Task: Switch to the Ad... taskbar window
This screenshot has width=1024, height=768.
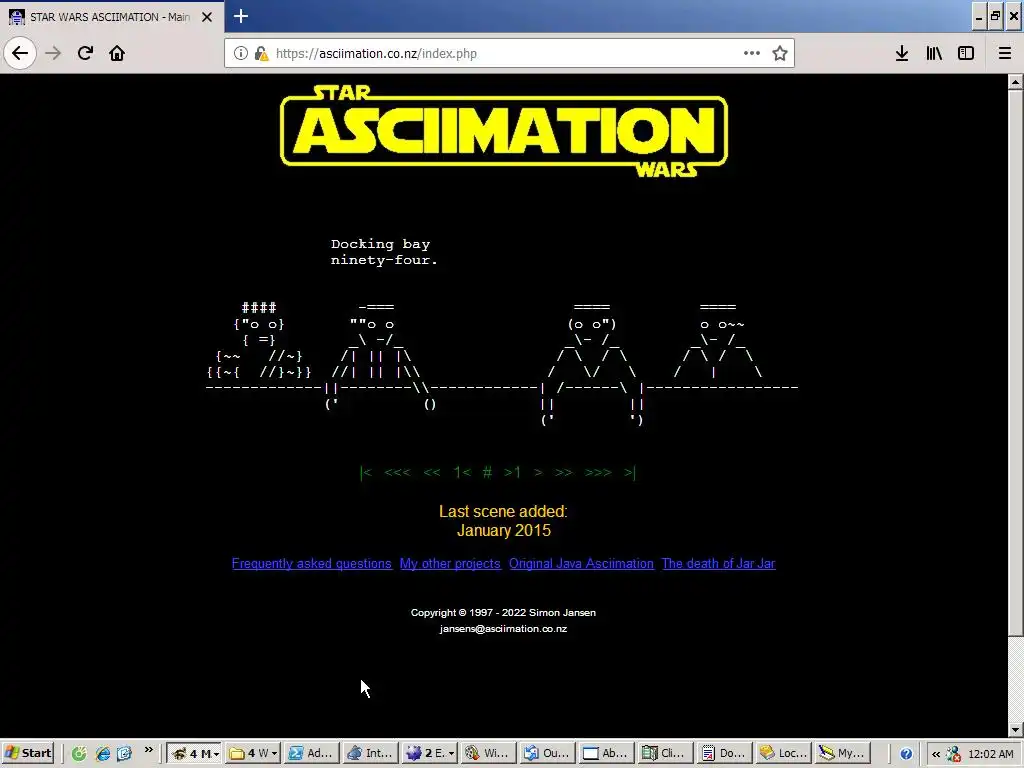Action: [313, 754]
